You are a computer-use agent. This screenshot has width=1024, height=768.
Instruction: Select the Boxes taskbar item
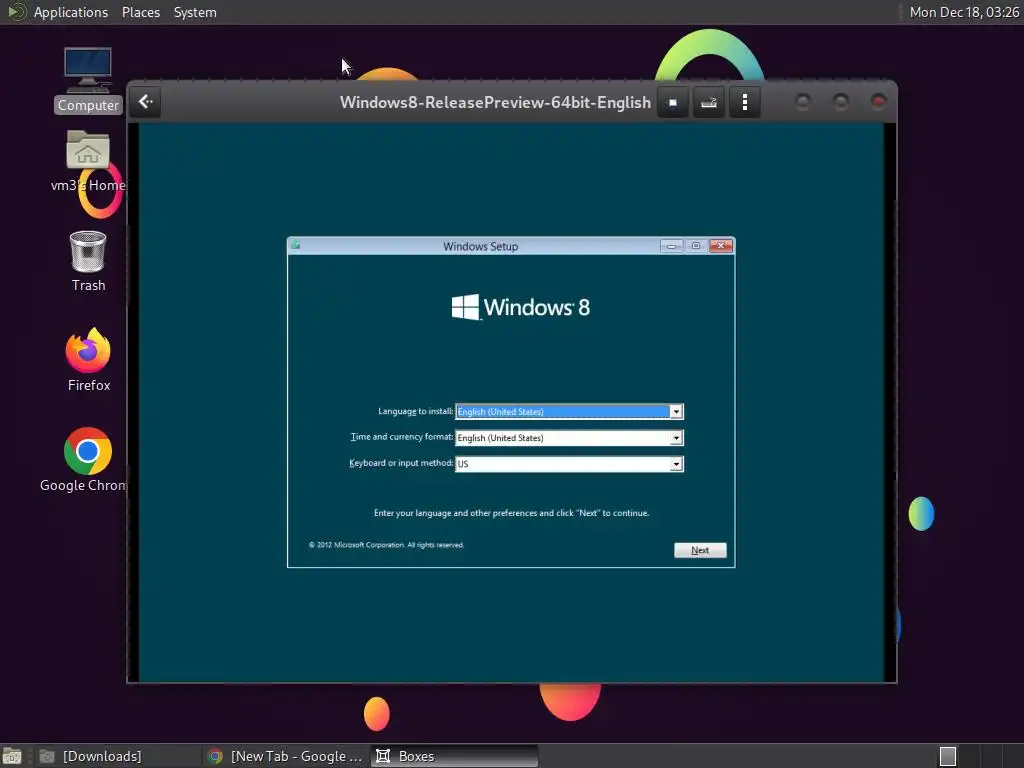[x=454, y=756]
